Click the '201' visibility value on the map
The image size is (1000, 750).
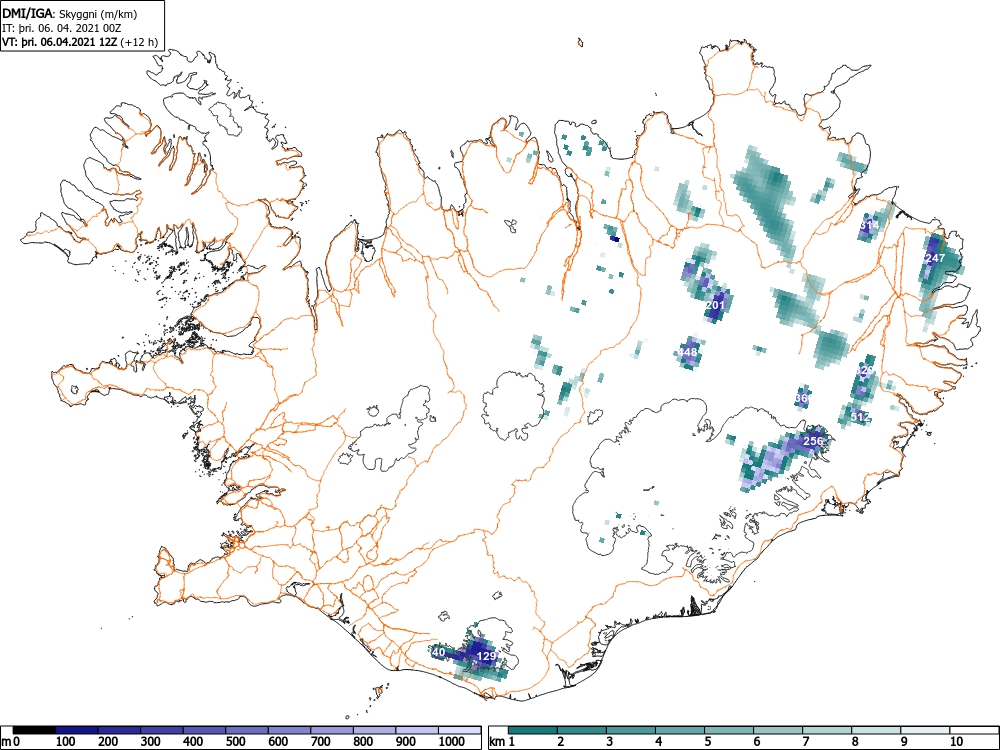716,305
